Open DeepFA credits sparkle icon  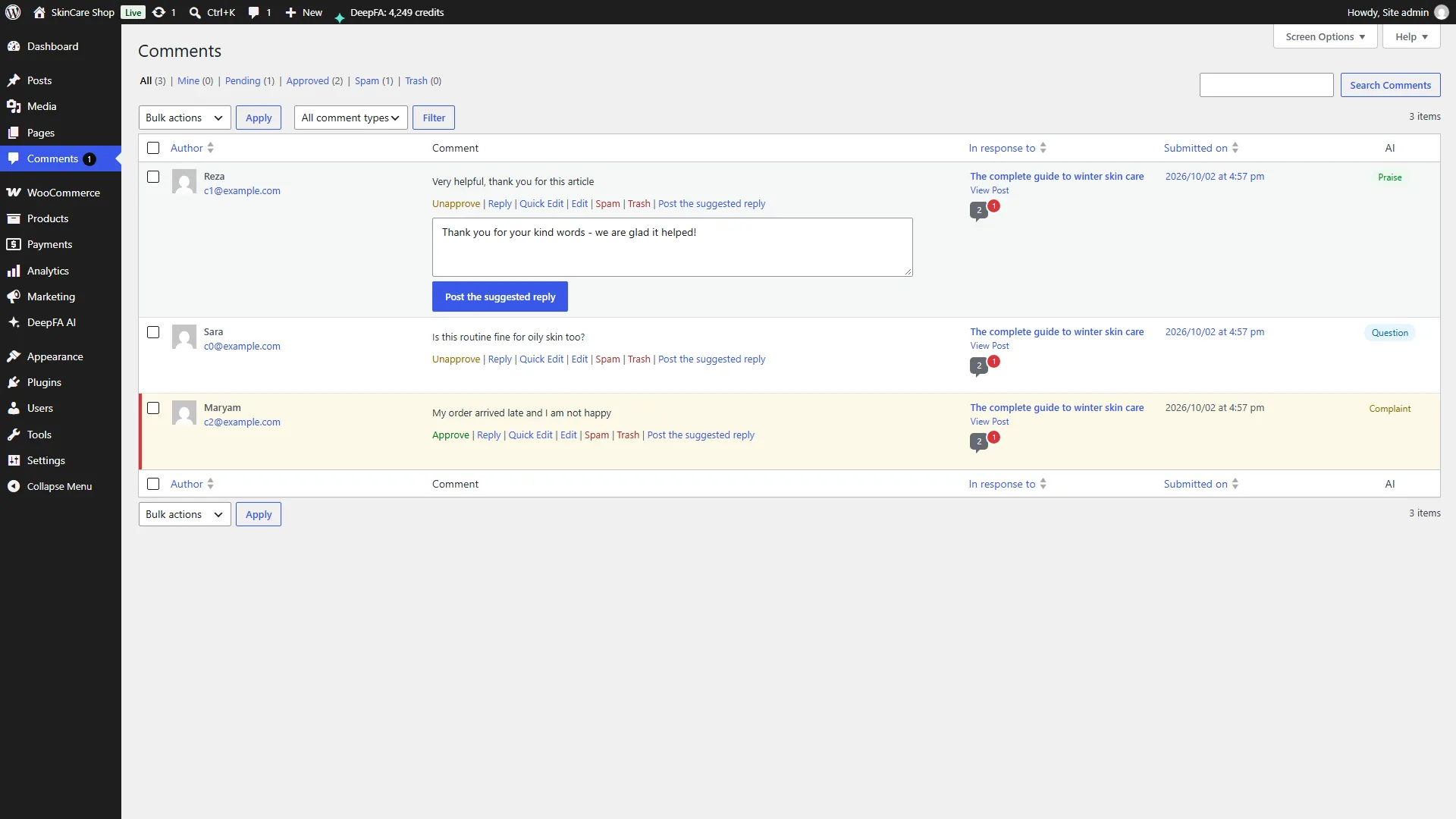tap(339, 17)
